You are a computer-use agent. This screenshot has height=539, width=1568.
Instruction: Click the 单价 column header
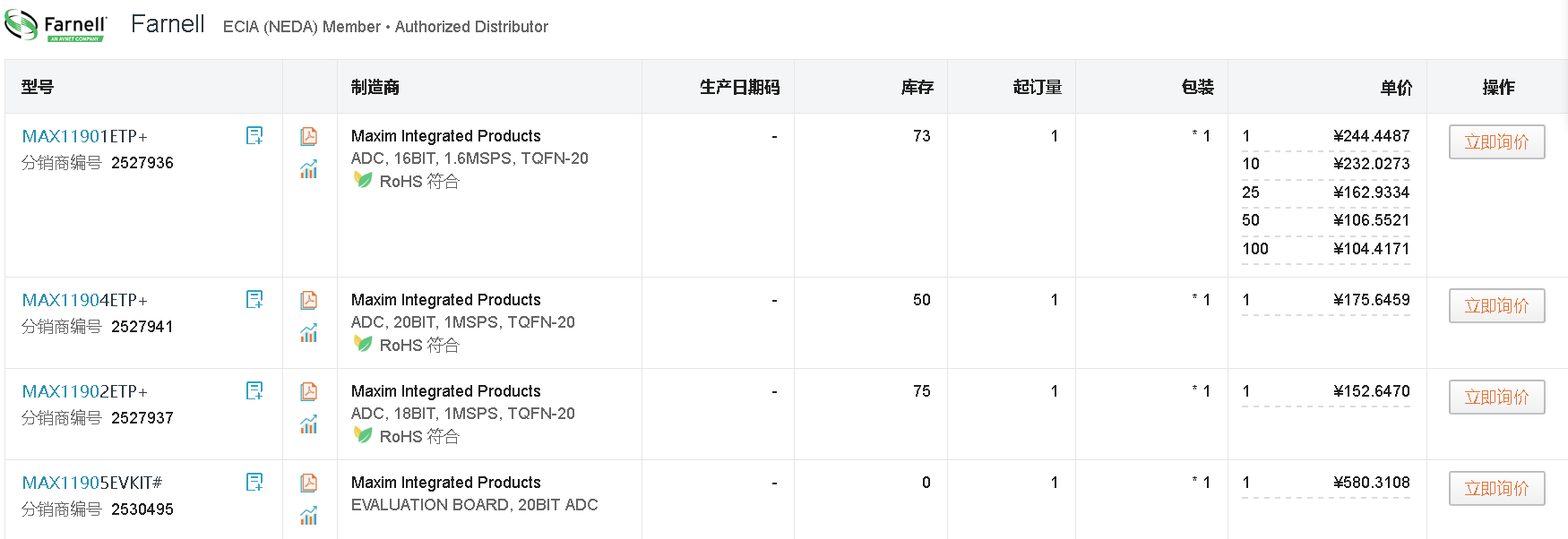(x=1396, y=87)
